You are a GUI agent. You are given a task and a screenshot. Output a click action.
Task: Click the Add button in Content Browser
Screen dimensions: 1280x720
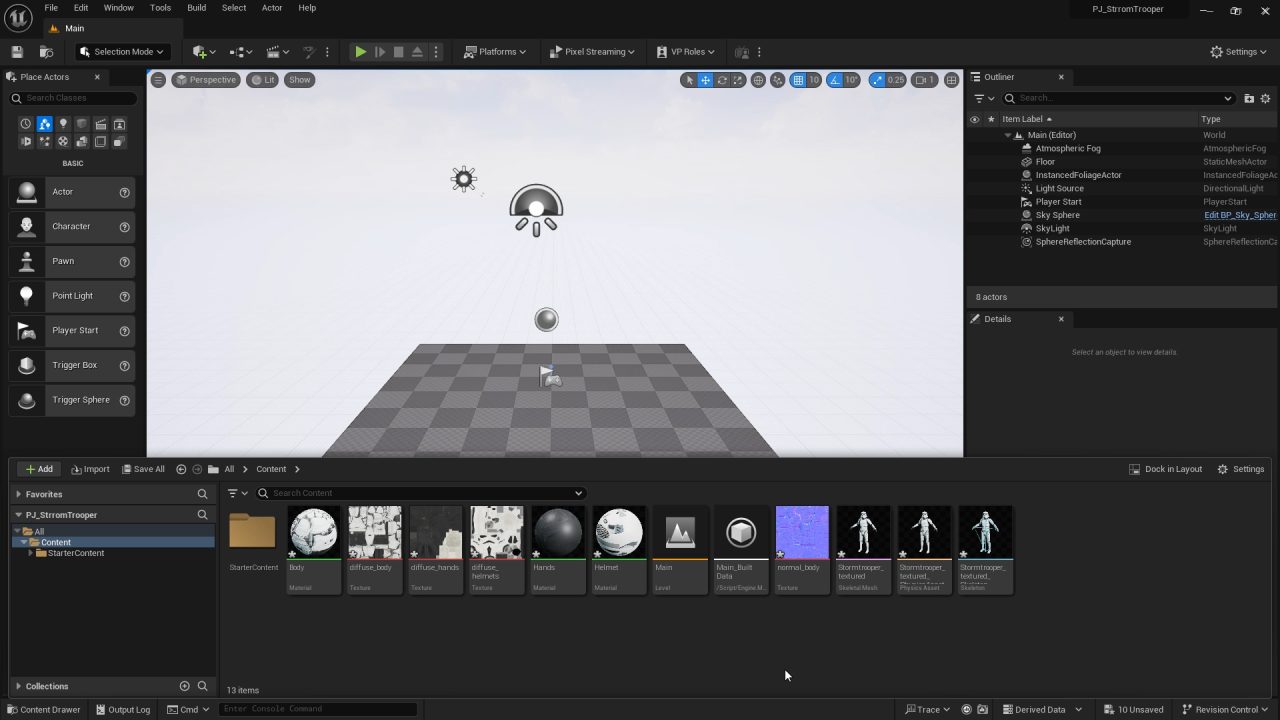tap(39, 469)
